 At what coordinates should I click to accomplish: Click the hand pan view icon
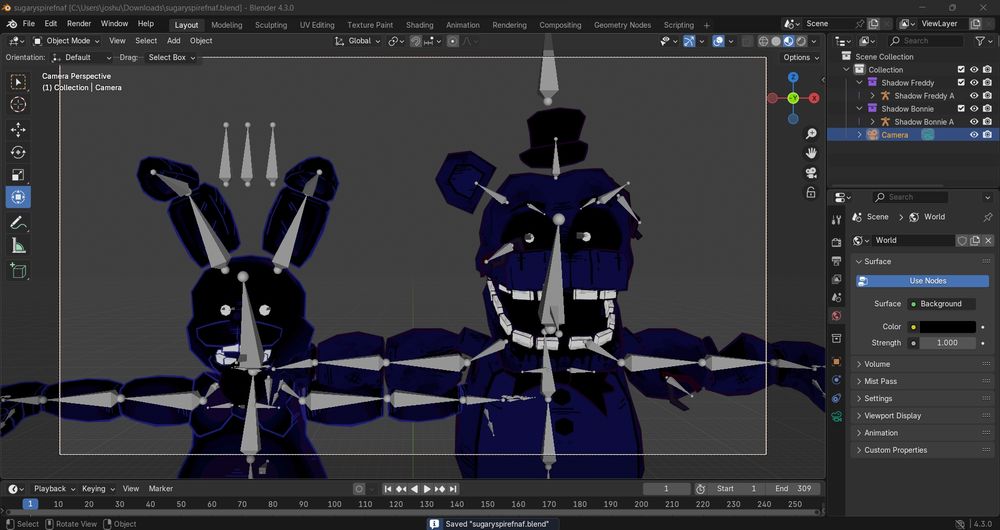812,152
